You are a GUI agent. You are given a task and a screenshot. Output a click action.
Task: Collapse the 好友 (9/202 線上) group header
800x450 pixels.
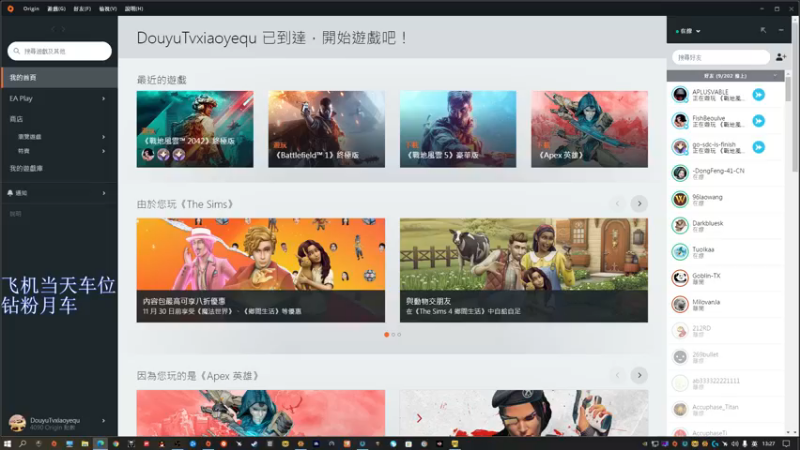pyautogui.click(x=726, y=76)
